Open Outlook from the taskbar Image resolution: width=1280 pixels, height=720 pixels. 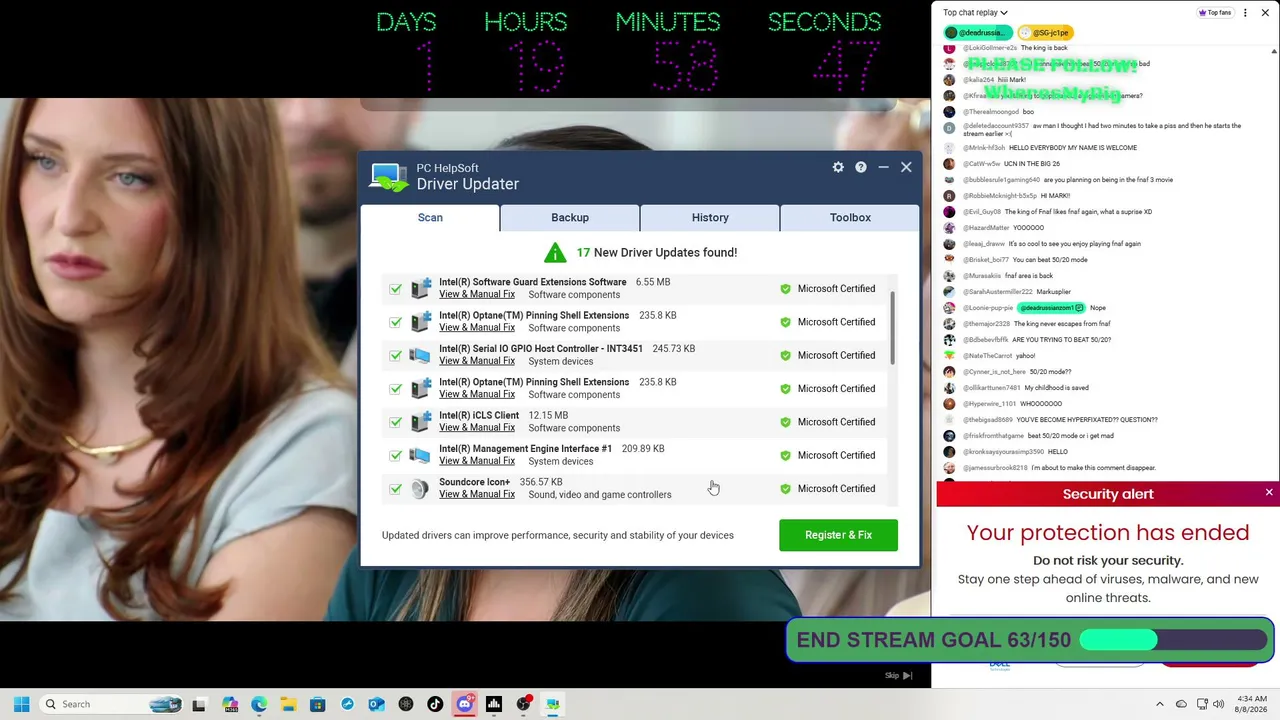point(376,704)
